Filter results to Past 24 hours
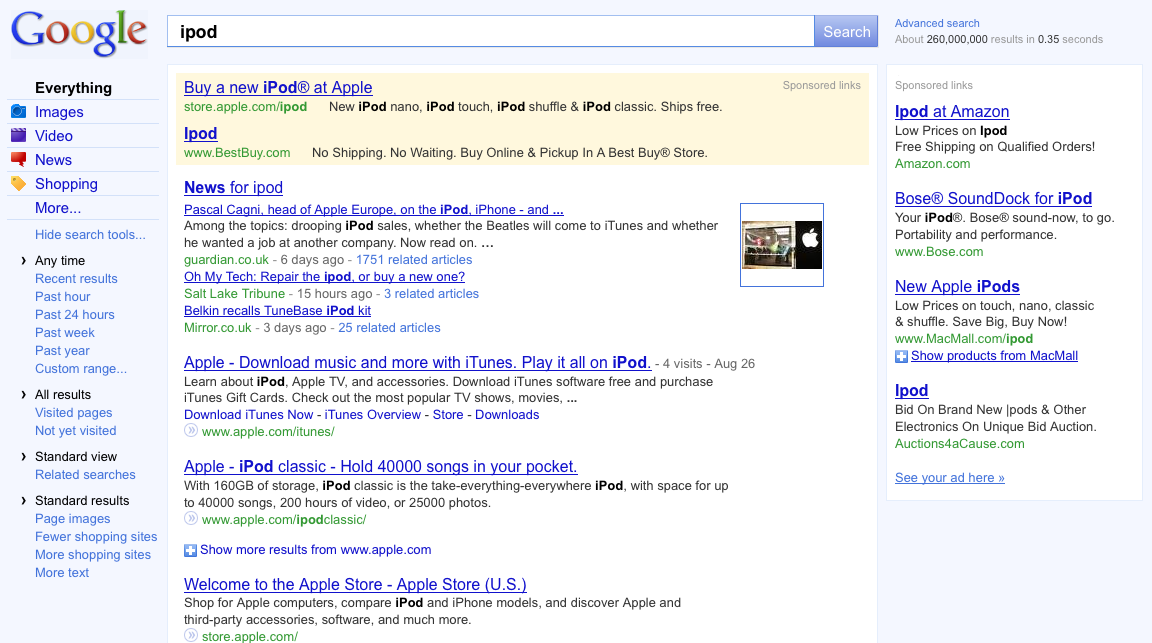Viewport: 1152px width, 643px height. (75, 315)
